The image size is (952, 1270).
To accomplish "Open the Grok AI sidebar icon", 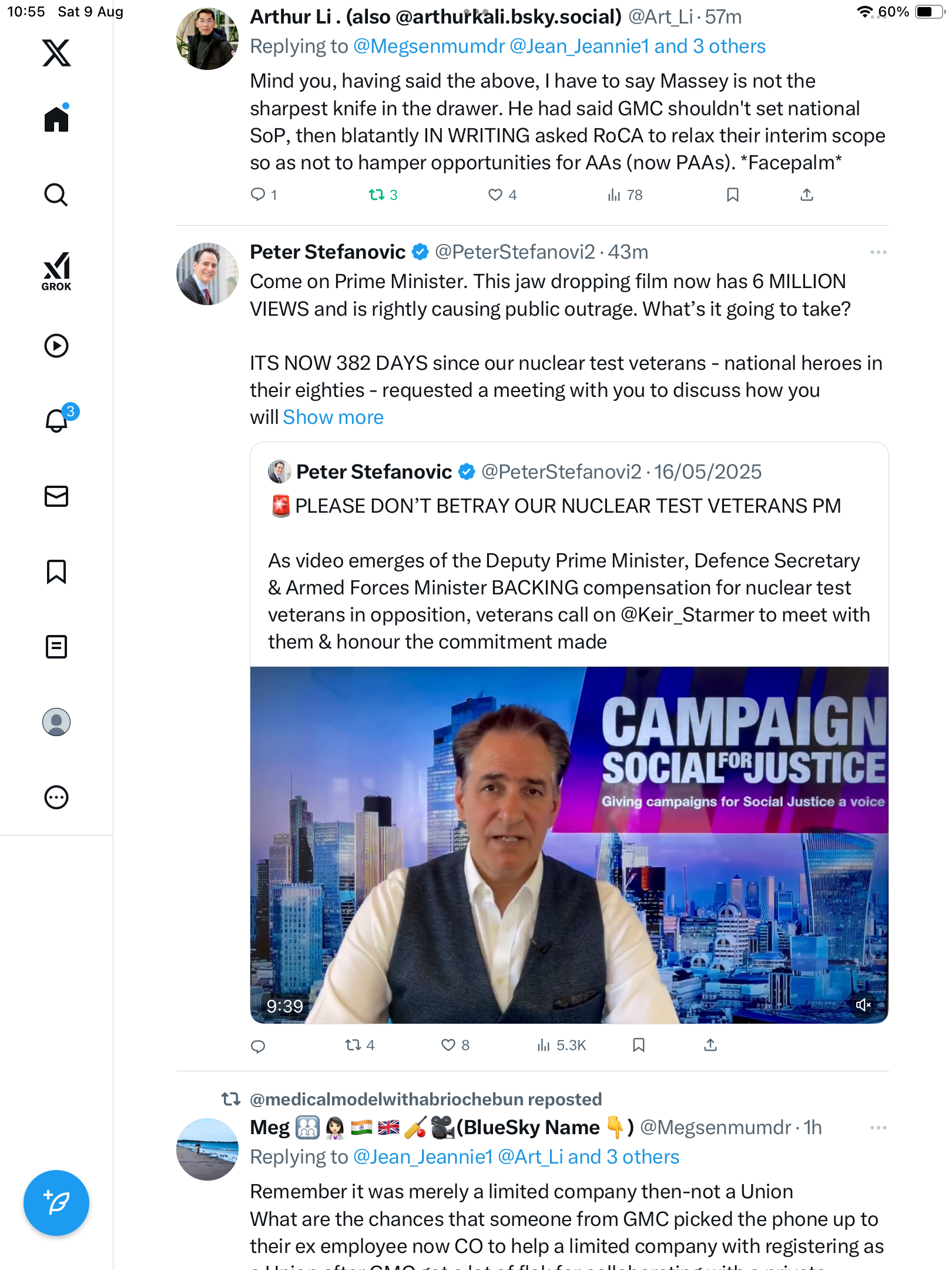I will point(56,270).
